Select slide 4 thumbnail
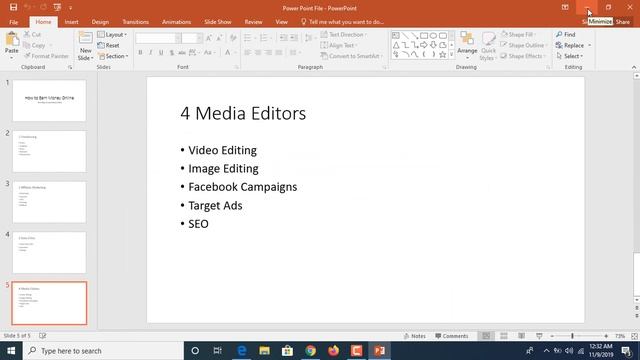Image resolution: width=640 pixels, height=360 pixels. [49, 253]
